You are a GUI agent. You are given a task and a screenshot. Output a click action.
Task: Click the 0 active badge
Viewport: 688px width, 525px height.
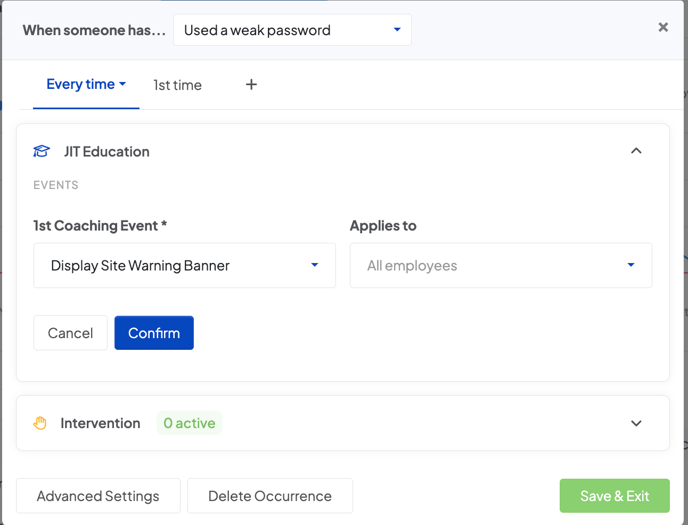tap(190, 423)
